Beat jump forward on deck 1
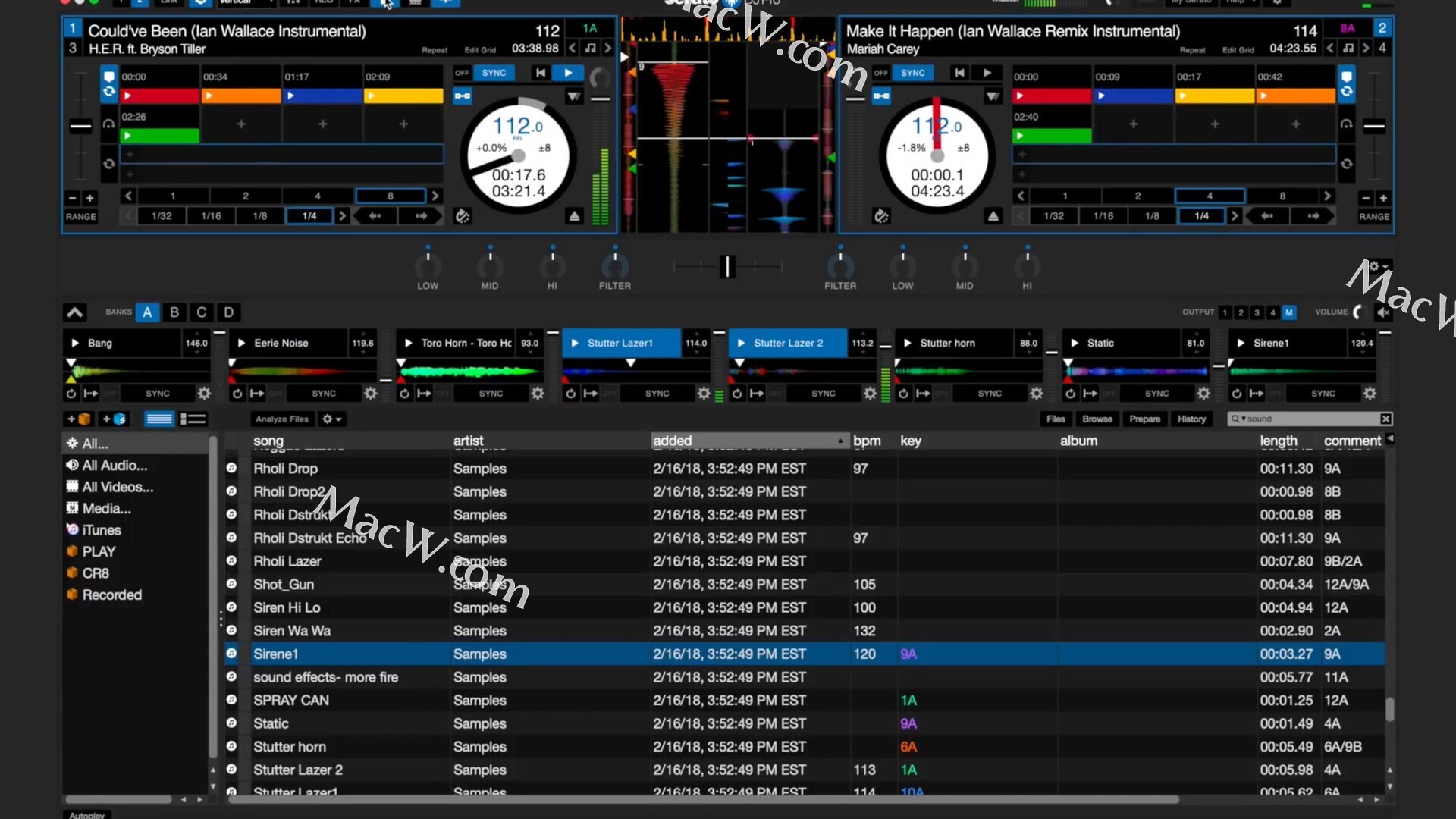The image size is (1456, 819). tap(422, 216)
